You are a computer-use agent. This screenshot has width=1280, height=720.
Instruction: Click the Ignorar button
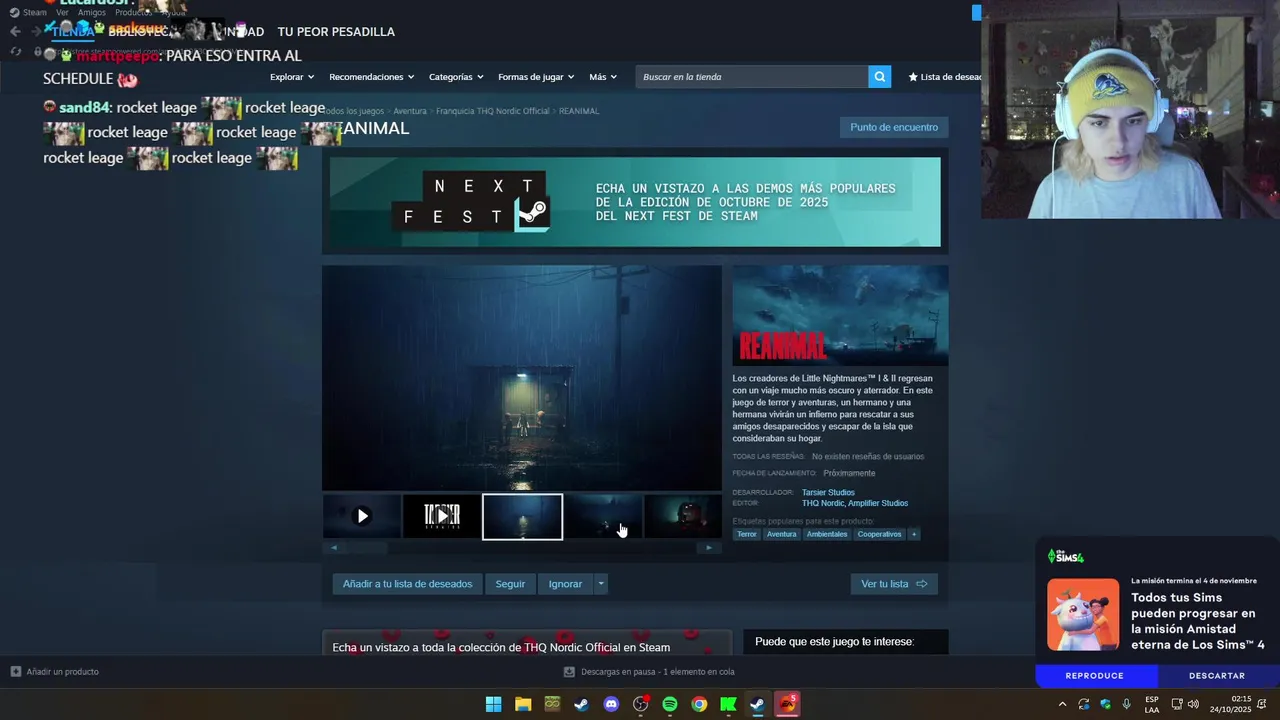pos(565,584)
